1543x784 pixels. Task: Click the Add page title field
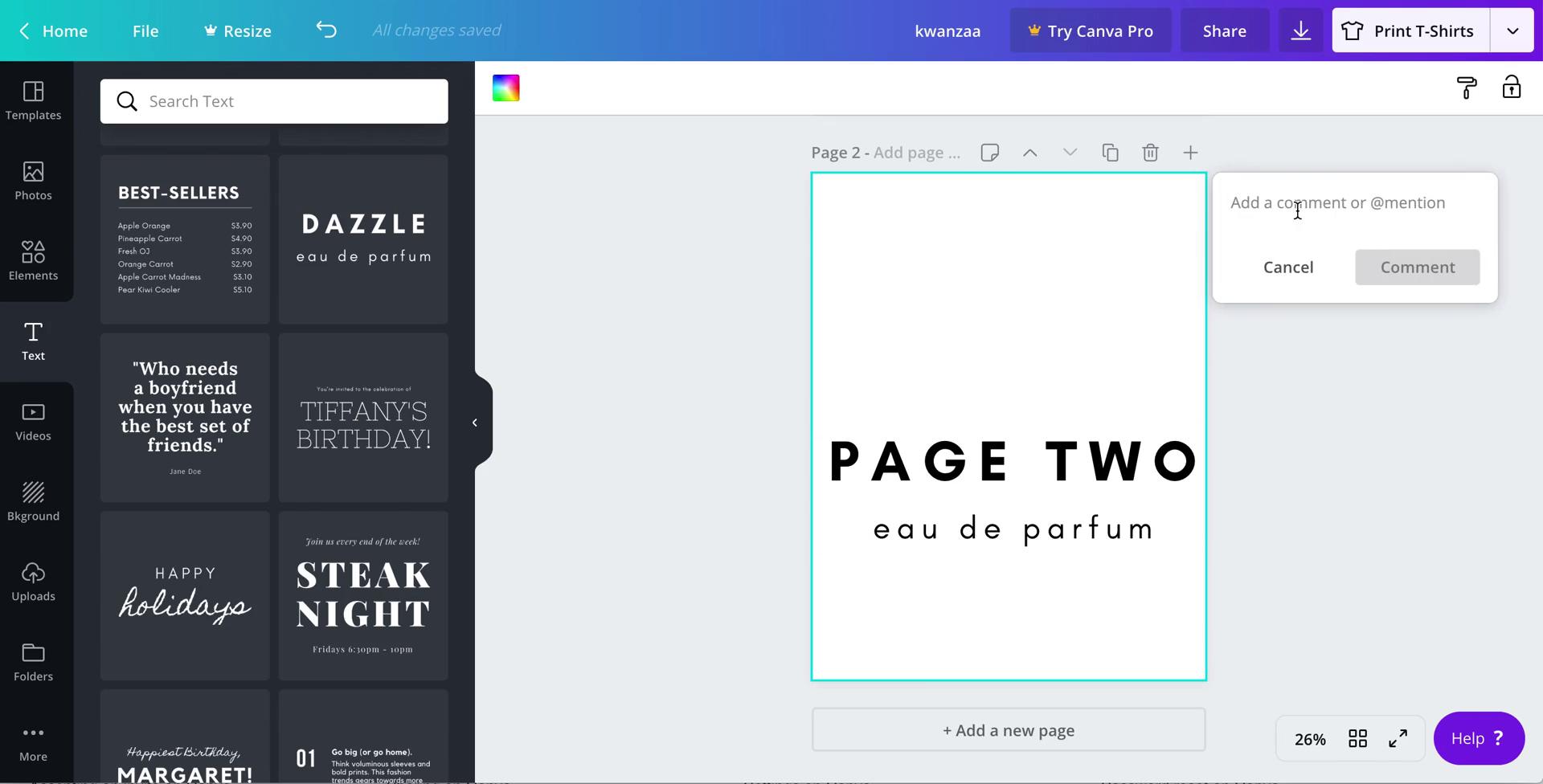point(917,153)
